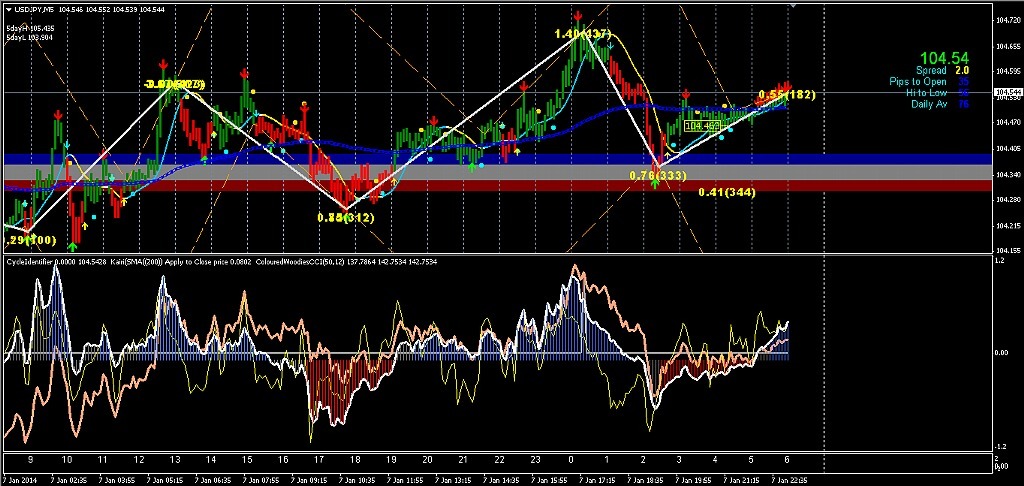The width and height of the screenshot is (1024, 486).
Task: Click red down arrow above the 13:00 peak label
Action: 163,64
